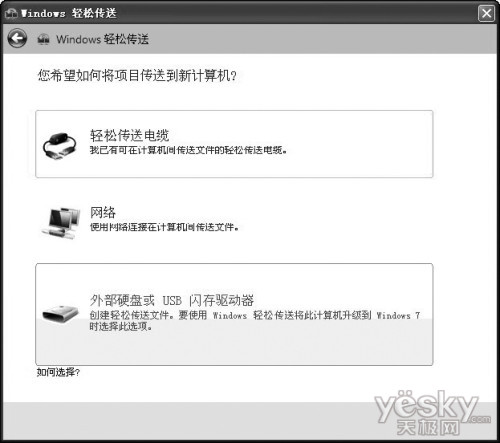
Task: Click the yesky.com watermark logo
Action: point(432,413)
